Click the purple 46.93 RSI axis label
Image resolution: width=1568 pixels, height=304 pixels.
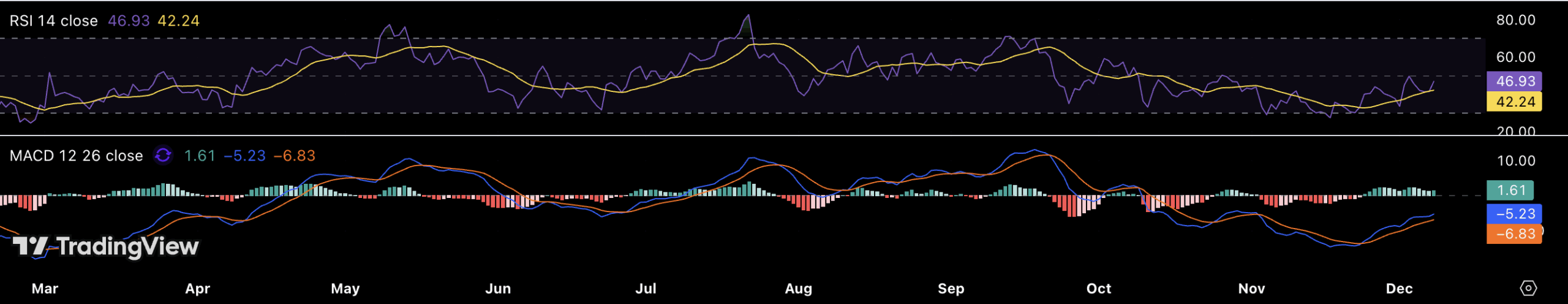(x=1514, y=81)
